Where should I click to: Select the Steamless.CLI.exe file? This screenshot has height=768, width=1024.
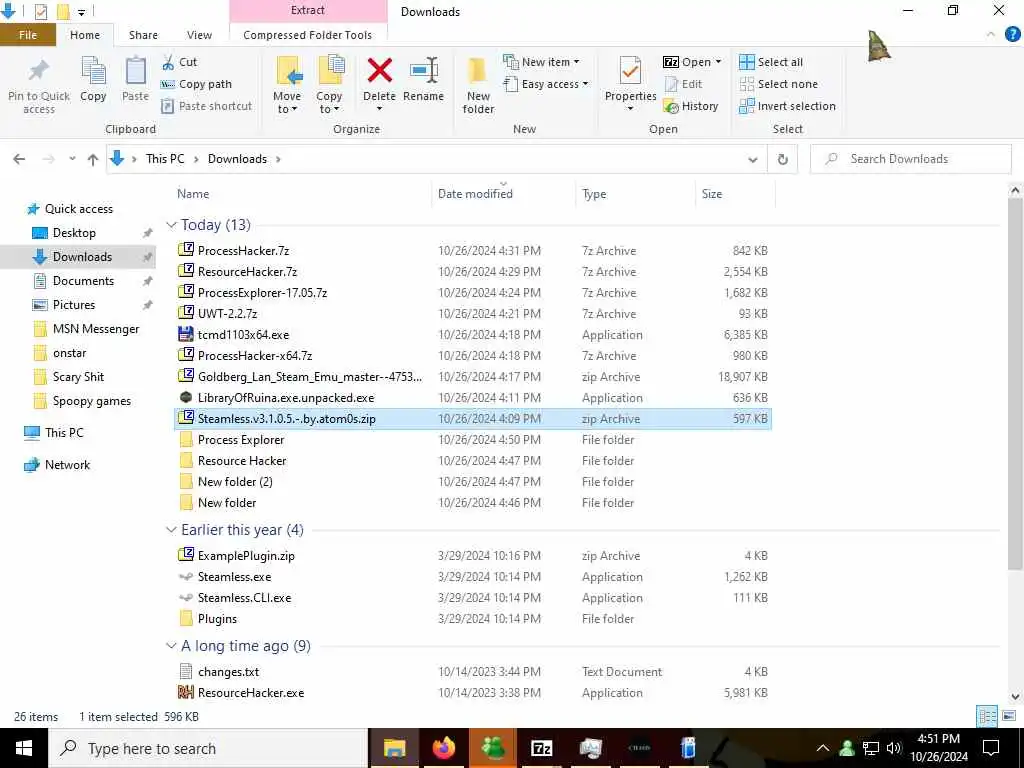[473, 598]
